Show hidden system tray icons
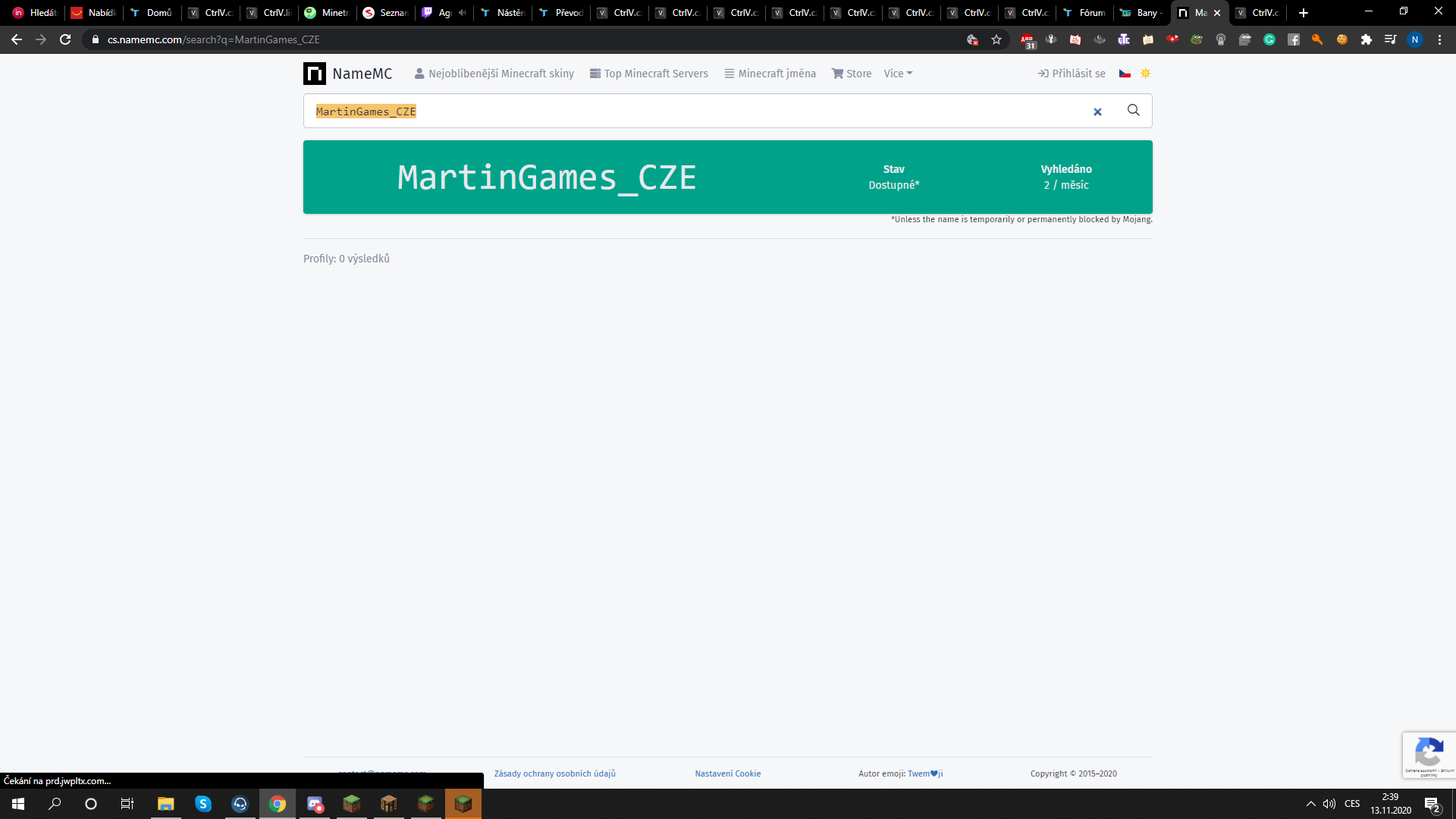This screenshot has height=819, width=1456. [x=1310, y=804]
